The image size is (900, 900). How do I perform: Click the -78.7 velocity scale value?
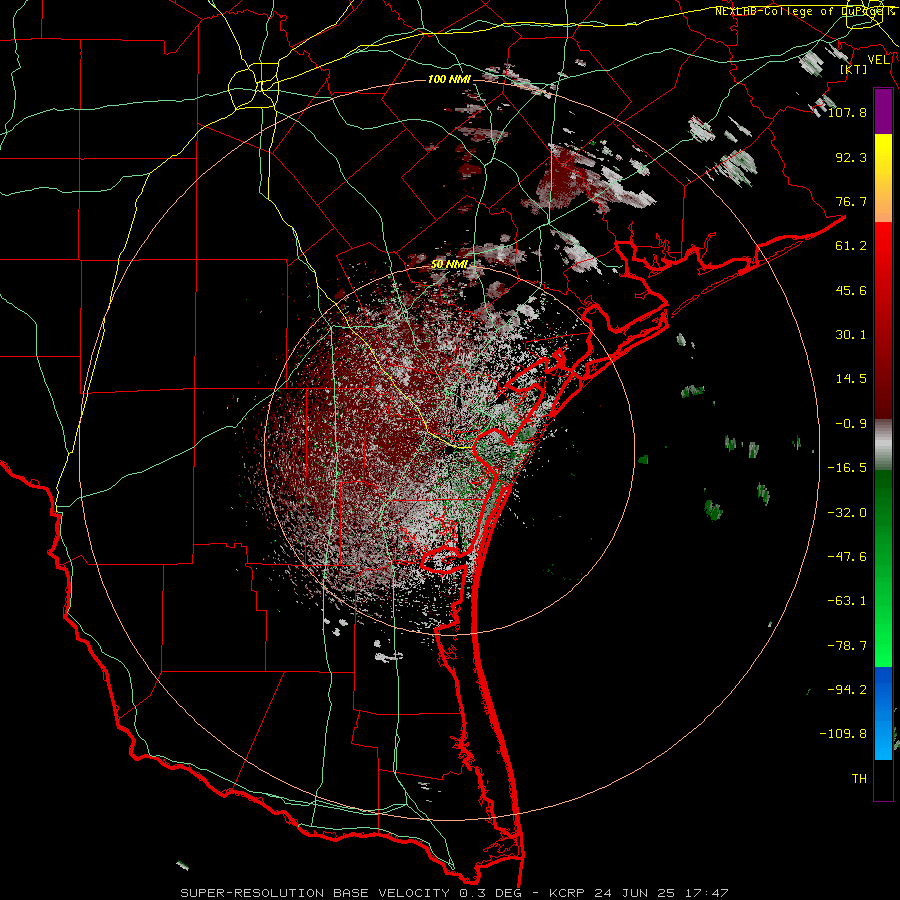[847, 646]
